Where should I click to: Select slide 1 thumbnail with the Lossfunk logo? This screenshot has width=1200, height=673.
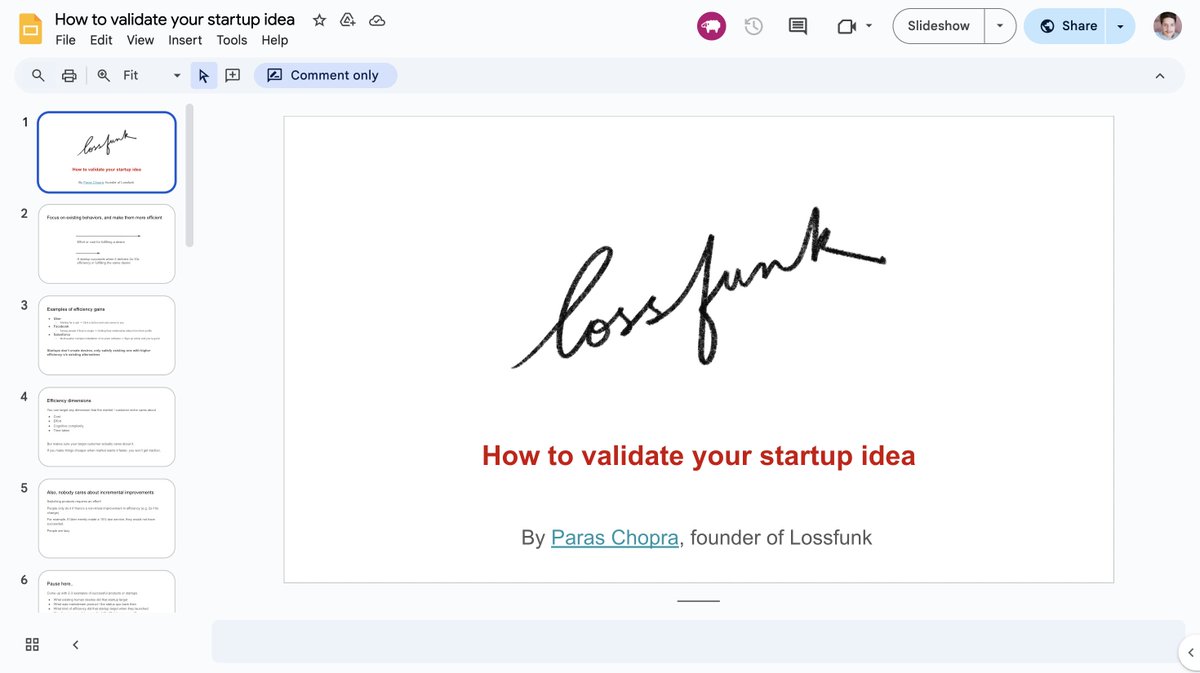107,152
